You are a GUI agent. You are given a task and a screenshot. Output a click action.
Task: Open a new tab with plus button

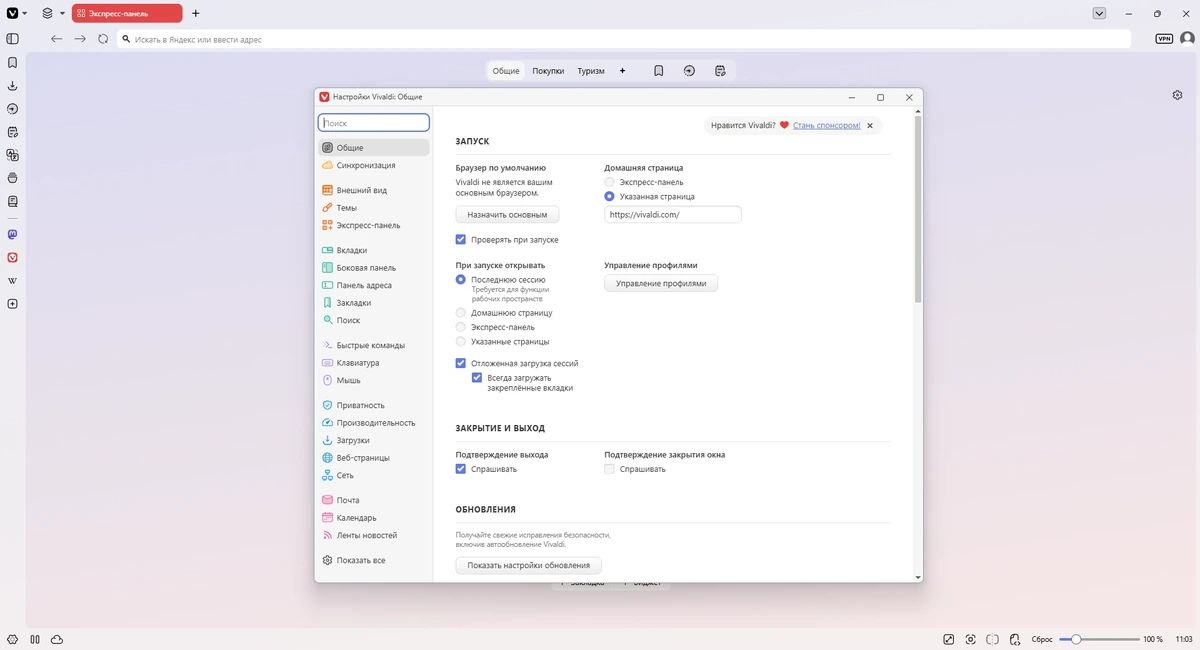tap(195, 13)
